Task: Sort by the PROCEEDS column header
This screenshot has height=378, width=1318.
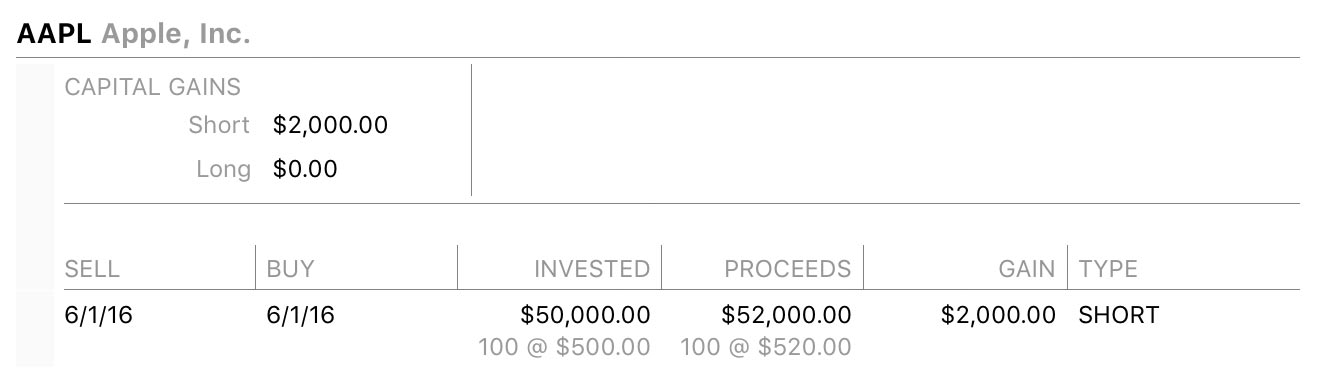Action: pos(788,269)
